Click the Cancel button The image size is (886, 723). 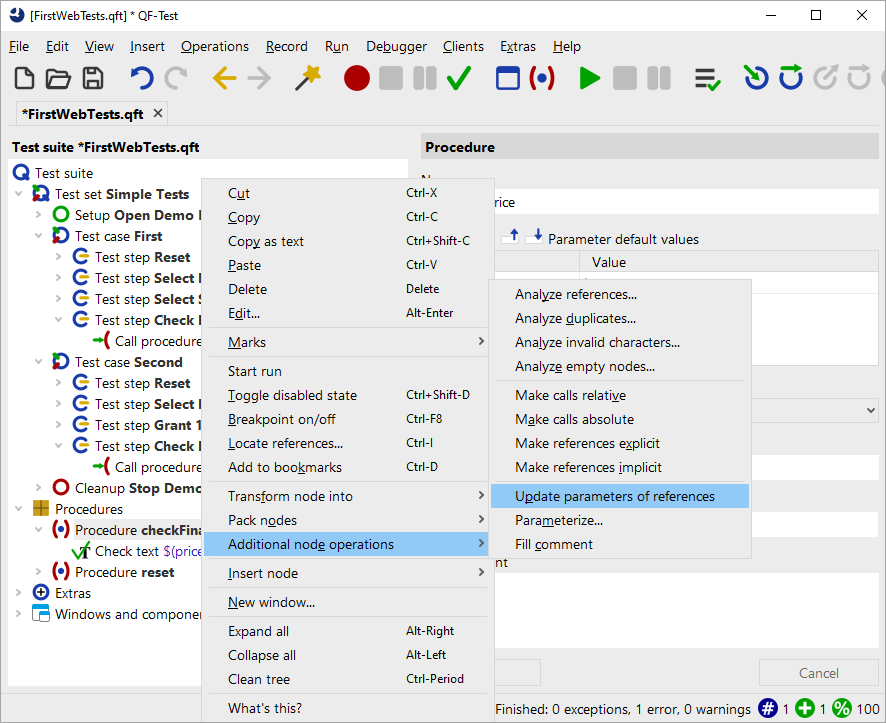coord(818,673)
